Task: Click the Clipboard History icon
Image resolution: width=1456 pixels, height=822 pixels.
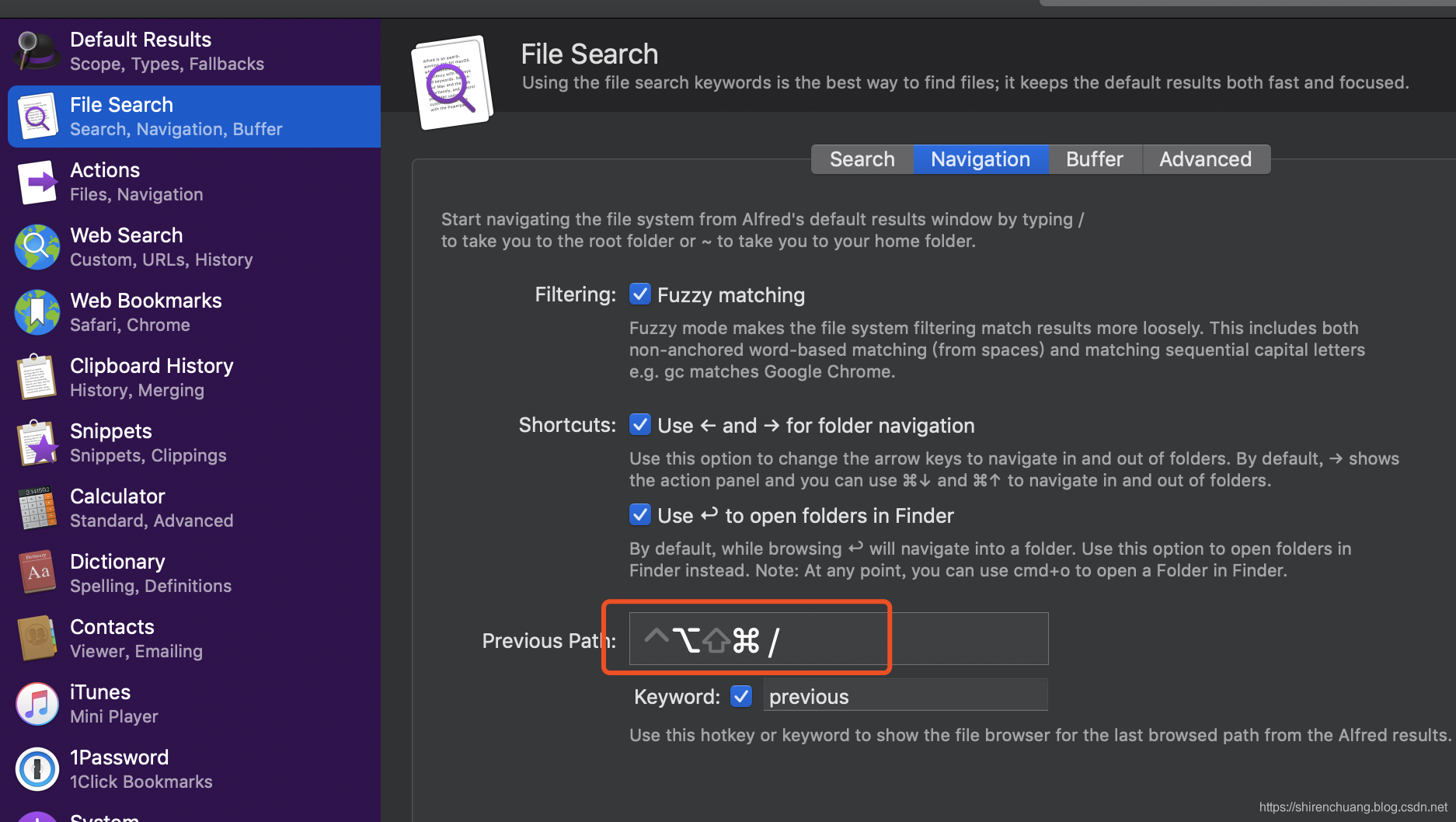Action: 37,378
